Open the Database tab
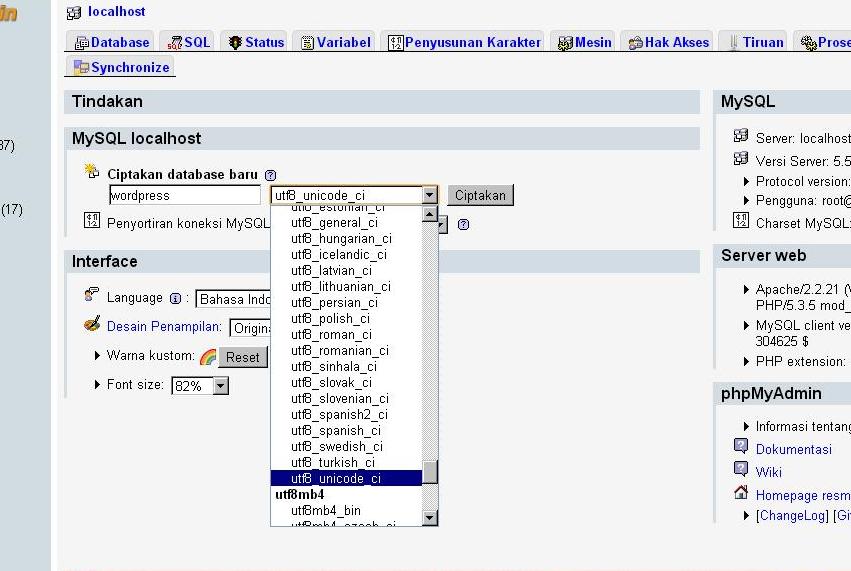This screenshot has height=571, width=851. pyautogui.click(x=112, y=42)
